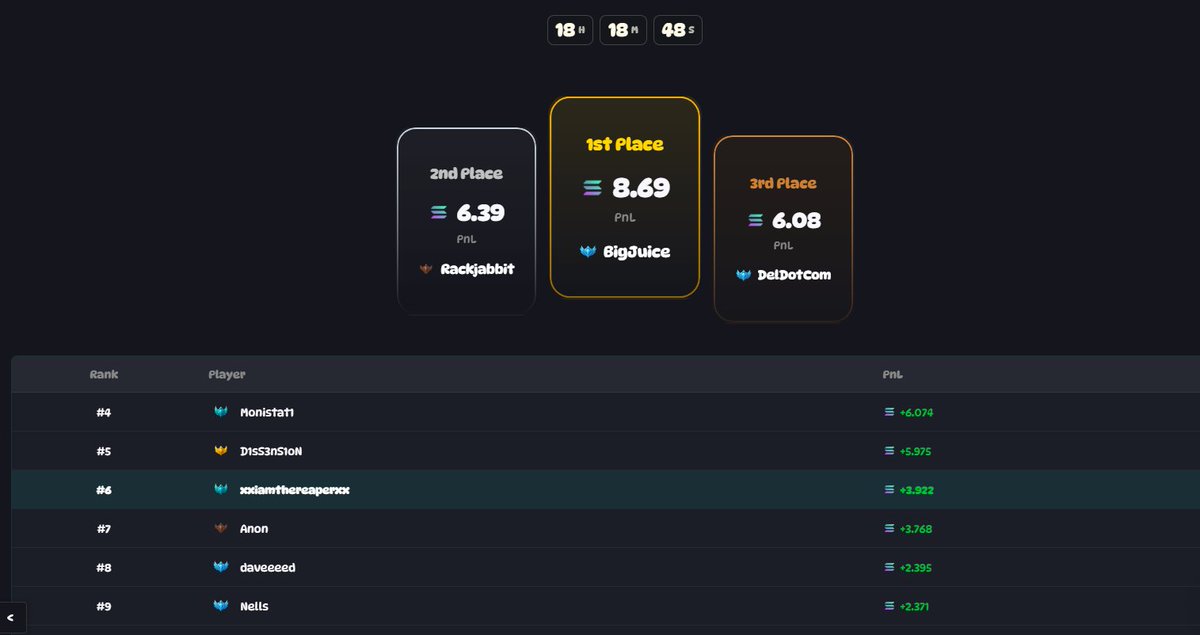Select the PnL column header
Viewport: 1200px width, 635px height.
point(893,374)
